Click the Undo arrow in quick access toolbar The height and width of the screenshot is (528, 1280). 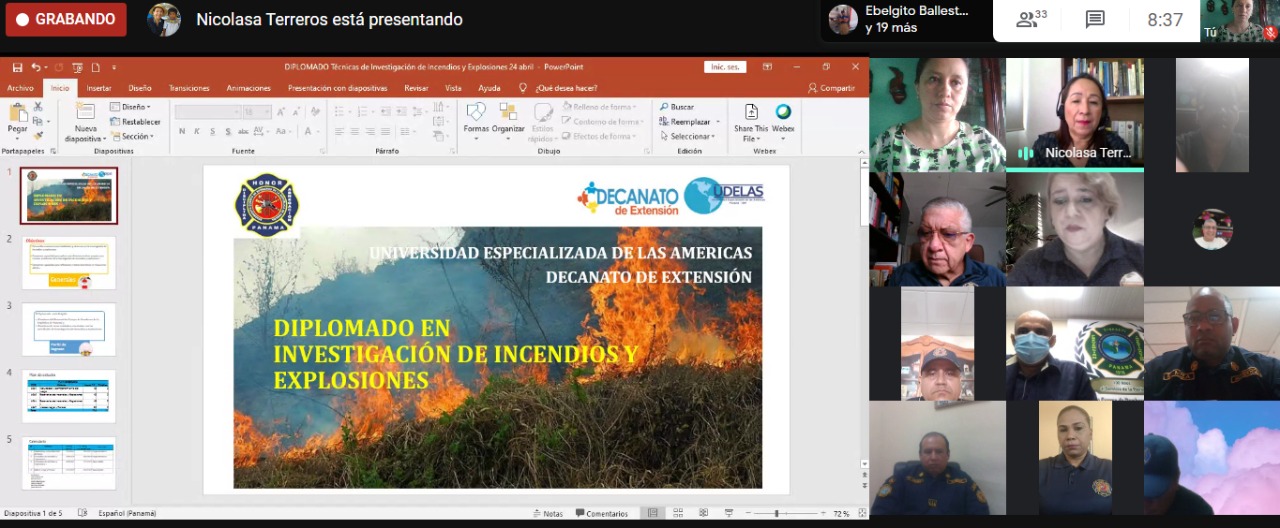click(35, 67)
